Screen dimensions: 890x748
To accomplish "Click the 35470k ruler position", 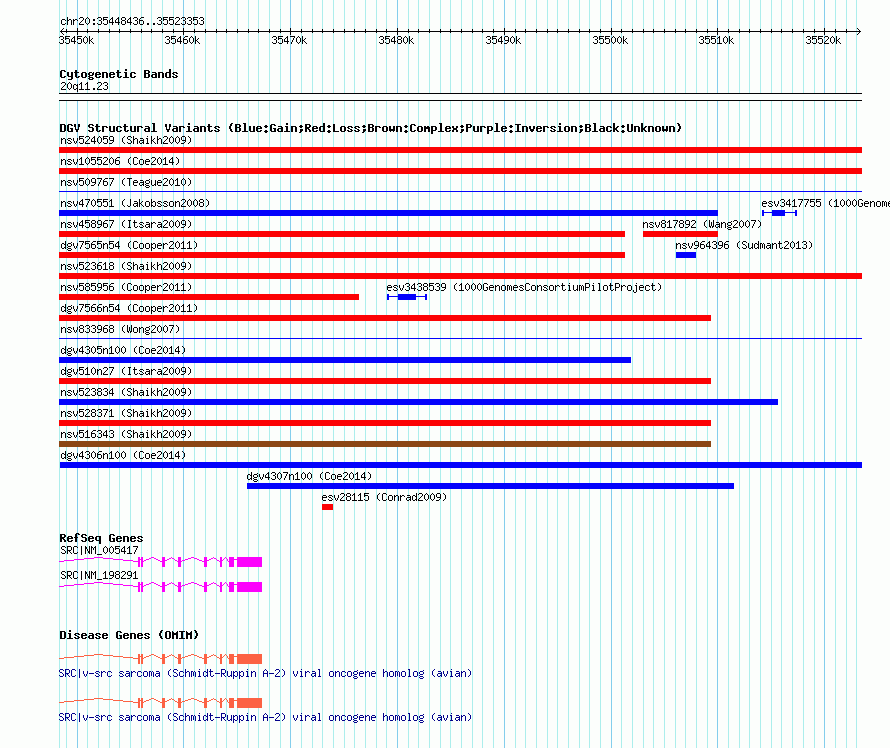I will click(x=289, y=40).
